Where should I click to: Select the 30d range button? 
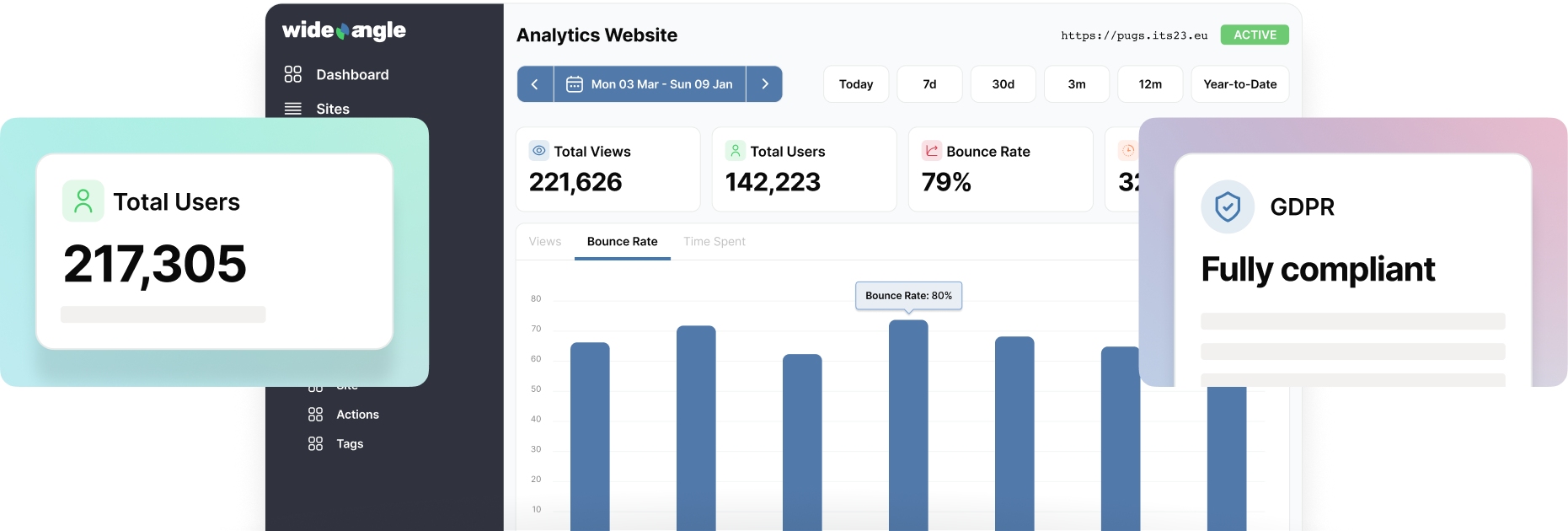tap(1003, 84)
